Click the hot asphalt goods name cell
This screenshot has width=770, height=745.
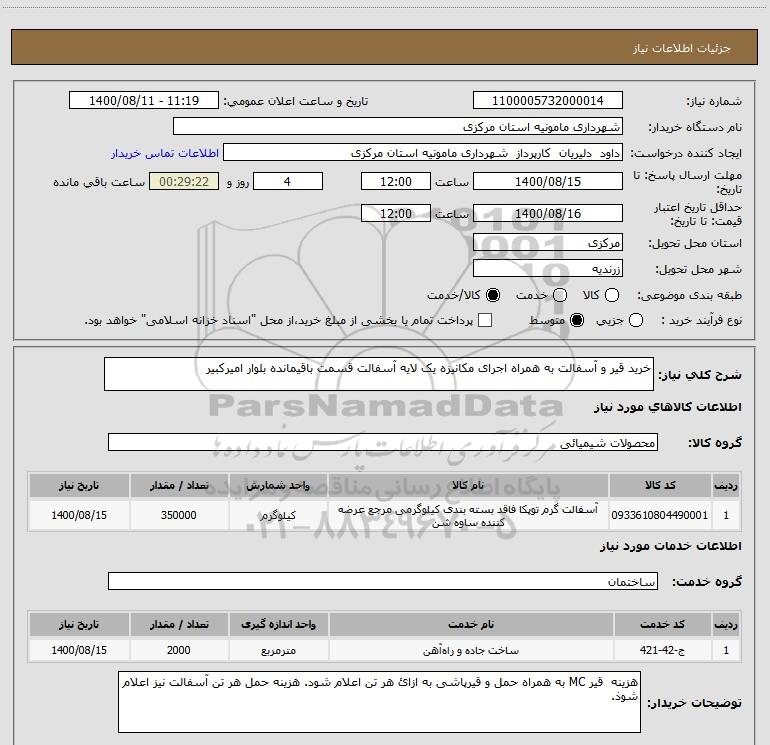(468, 515)
